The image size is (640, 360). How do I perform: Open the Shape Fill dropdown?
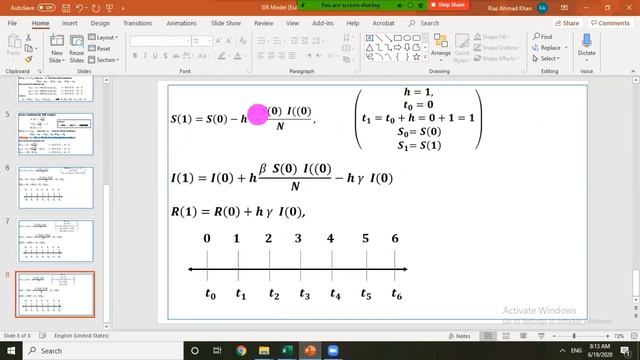[492, 37]
